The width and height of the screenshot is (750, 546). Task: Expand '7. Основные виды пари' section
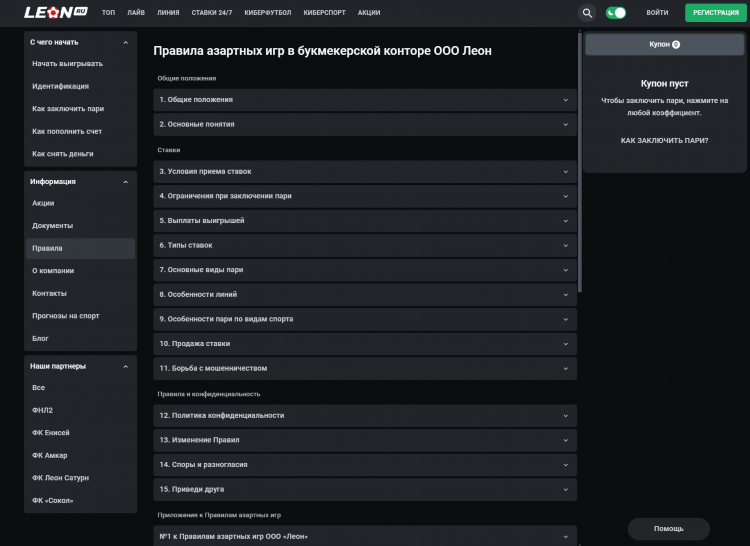coord(365,270)
